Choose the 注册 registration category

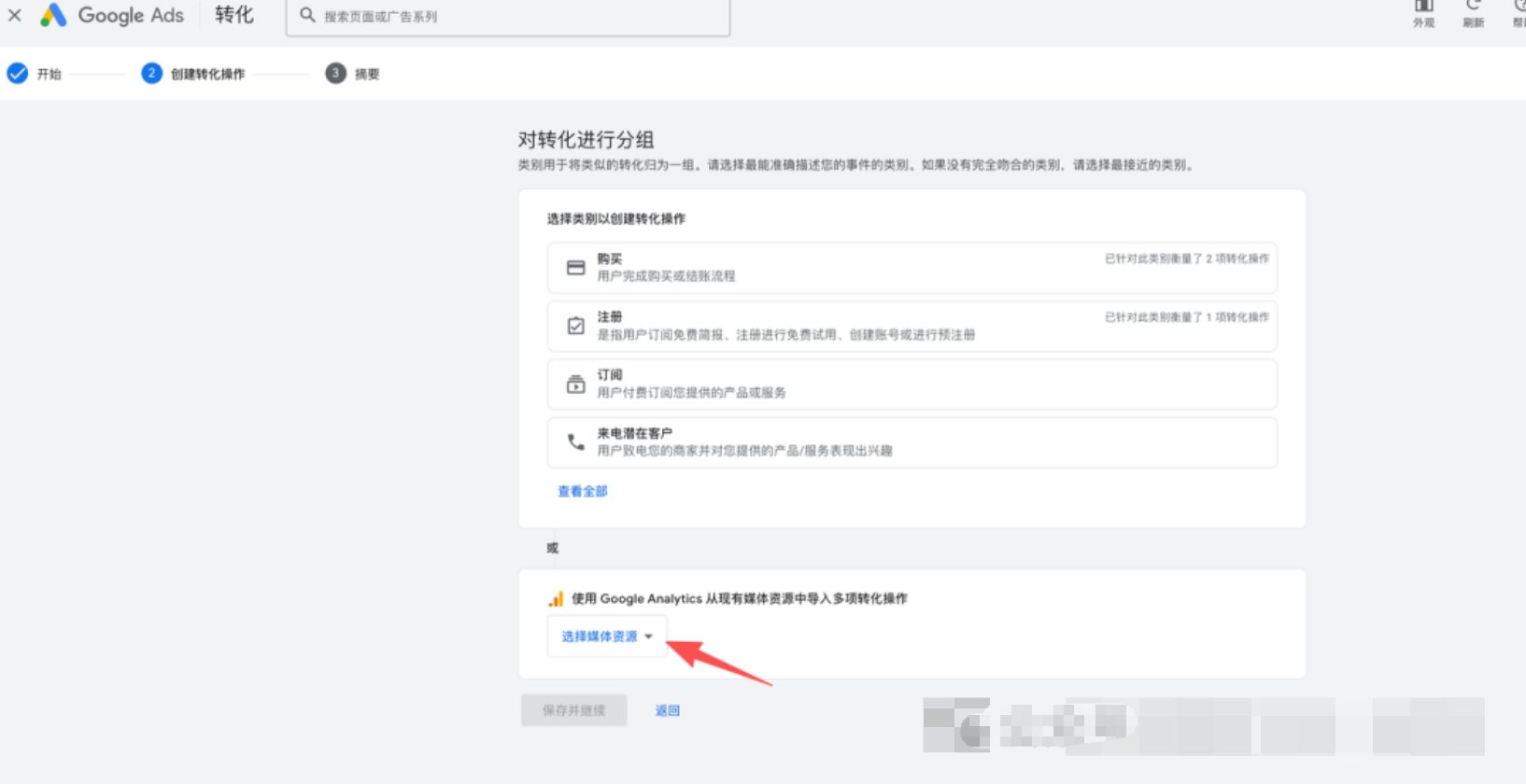tap(911, 326)
